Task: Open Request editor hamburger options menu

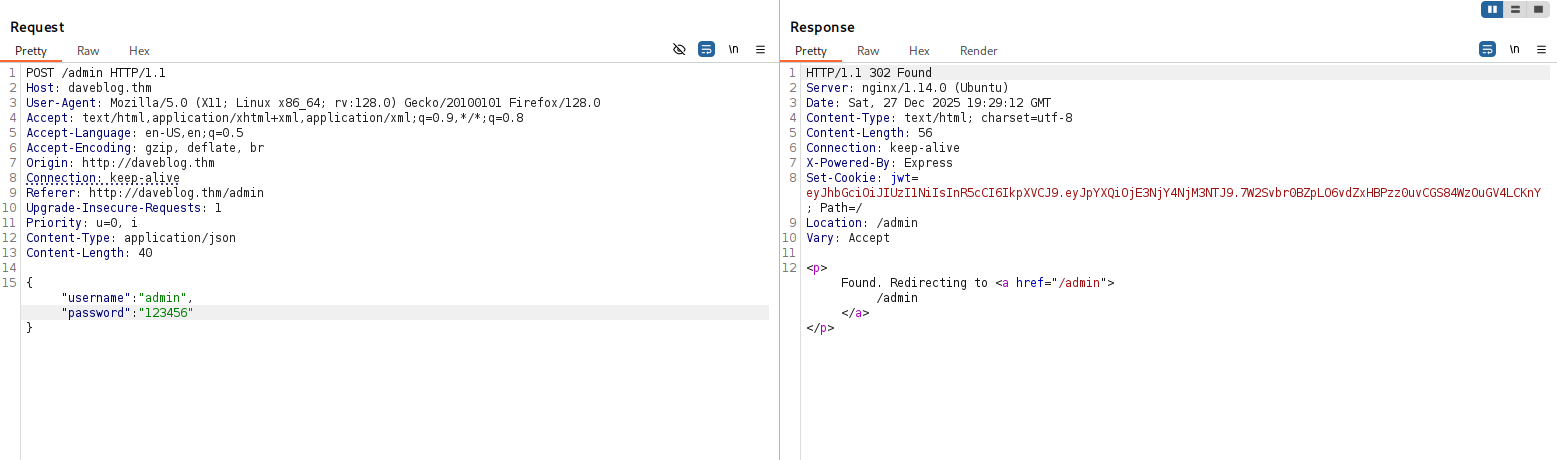Action: click(x=760, y=49)
